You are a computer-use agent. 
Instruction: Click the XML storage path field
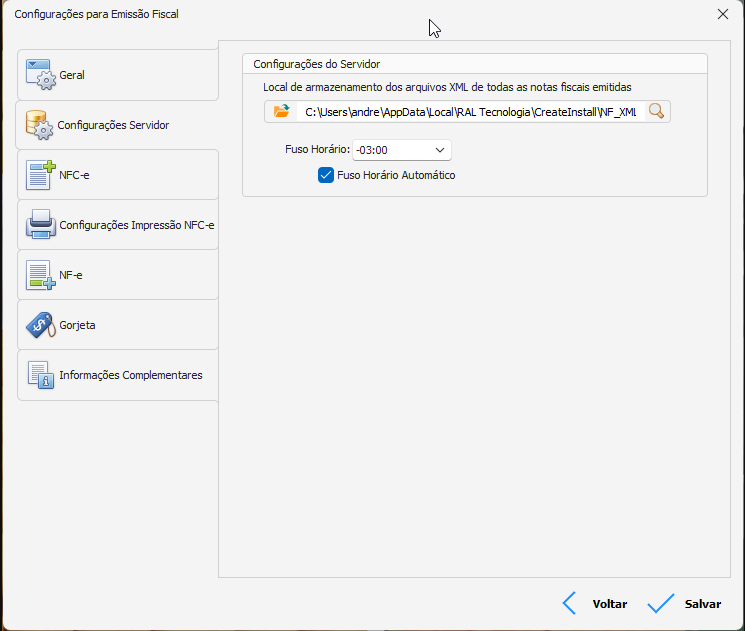pyautogui.click(x=468, y=112)
